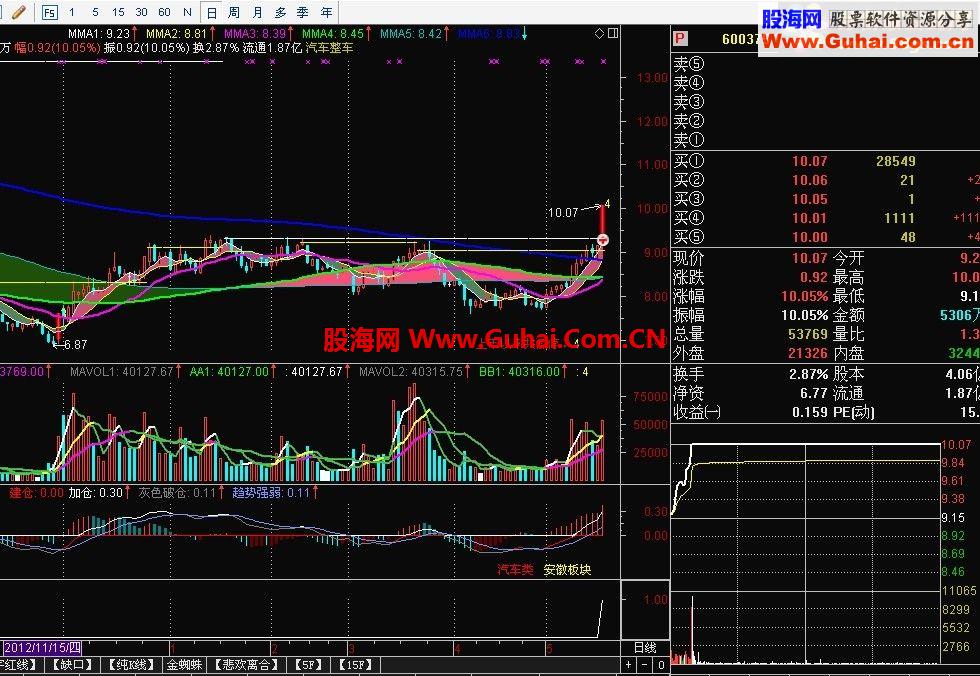The height and width of the screenshot is (676, 980).
Task: Click the MMA4: 8.45 indicator value
Action: 332,34
